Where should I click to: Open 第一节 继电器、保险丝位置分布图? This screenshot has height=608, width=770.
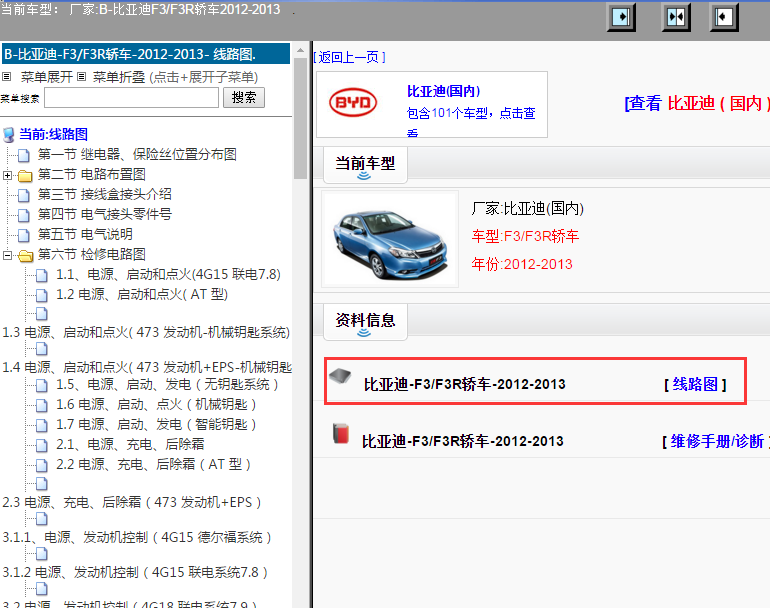pos(137,155)
